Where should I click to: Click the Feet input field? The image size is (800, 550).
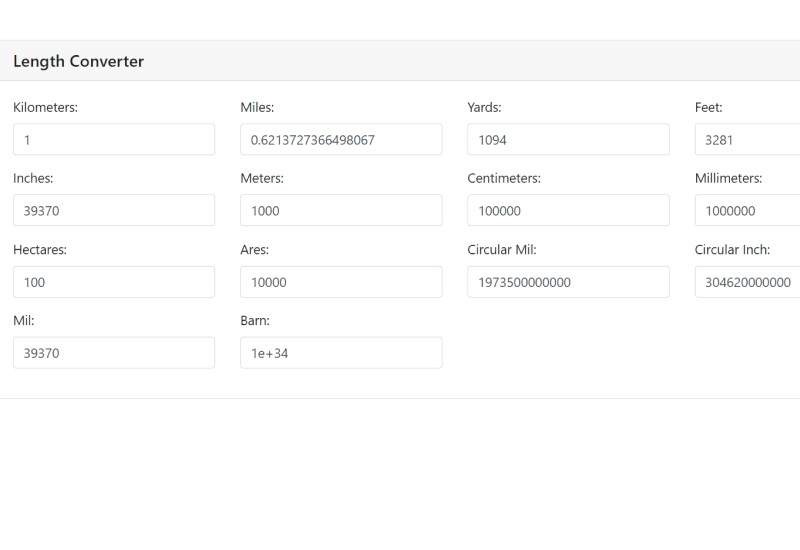750,140
